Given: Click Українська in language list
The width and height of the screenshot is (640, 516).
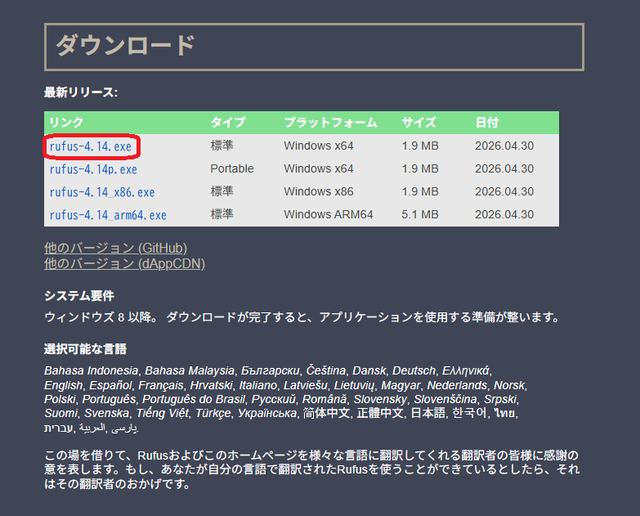Looking at the screenshot, I should 267,413.
